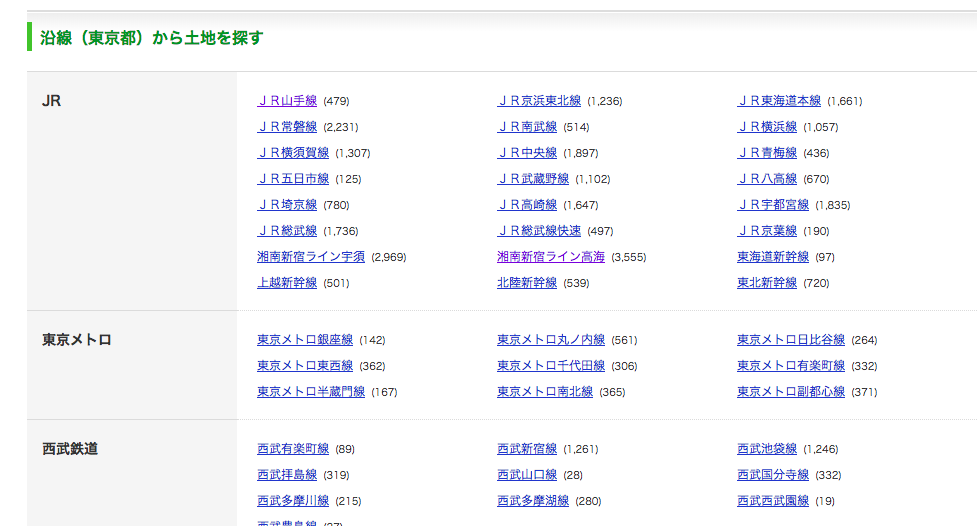Click the ＪＲ青梅線 link

point(767,153)
